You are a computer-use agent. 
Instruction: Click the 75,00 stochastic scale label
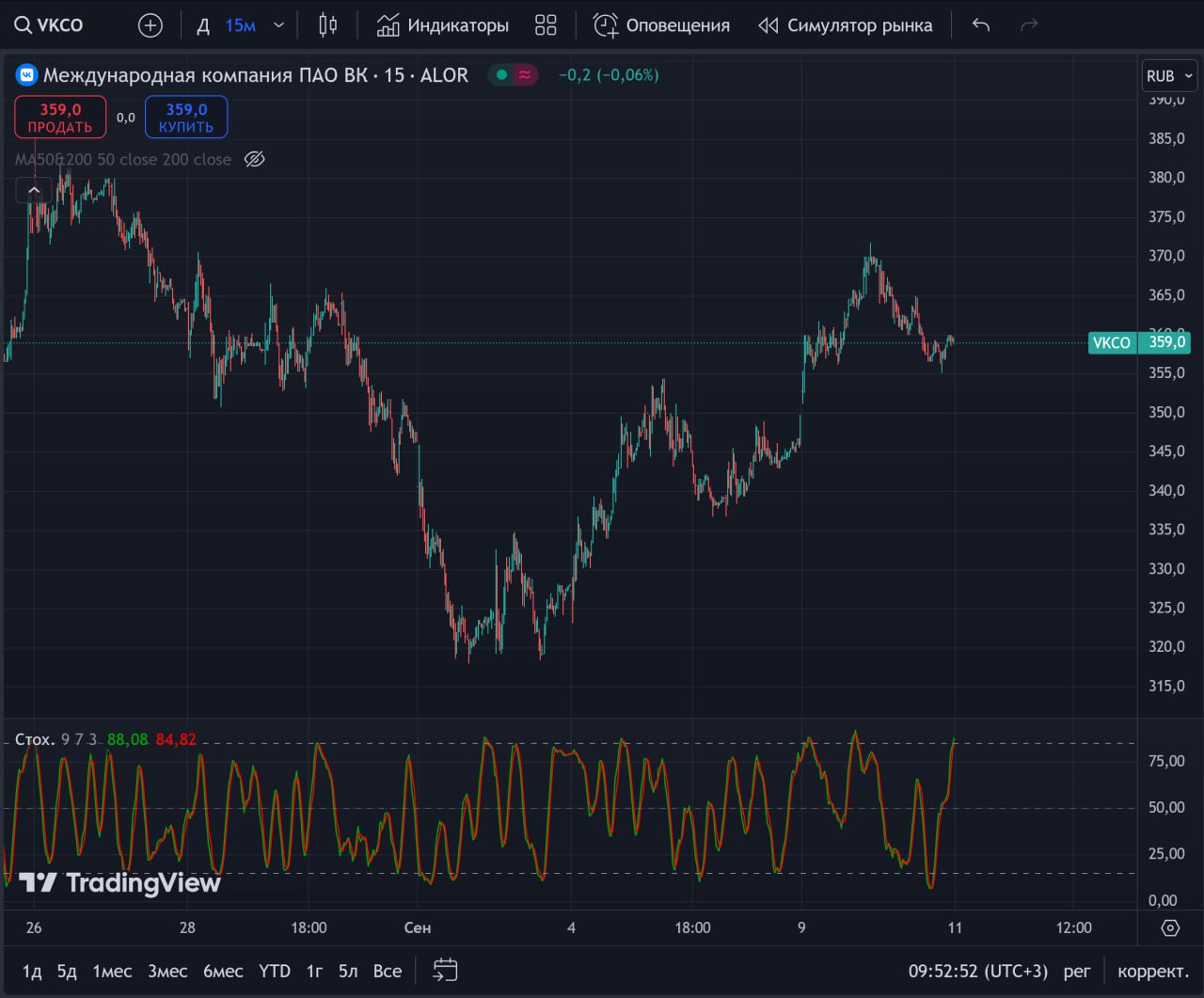pos(1166,761)
